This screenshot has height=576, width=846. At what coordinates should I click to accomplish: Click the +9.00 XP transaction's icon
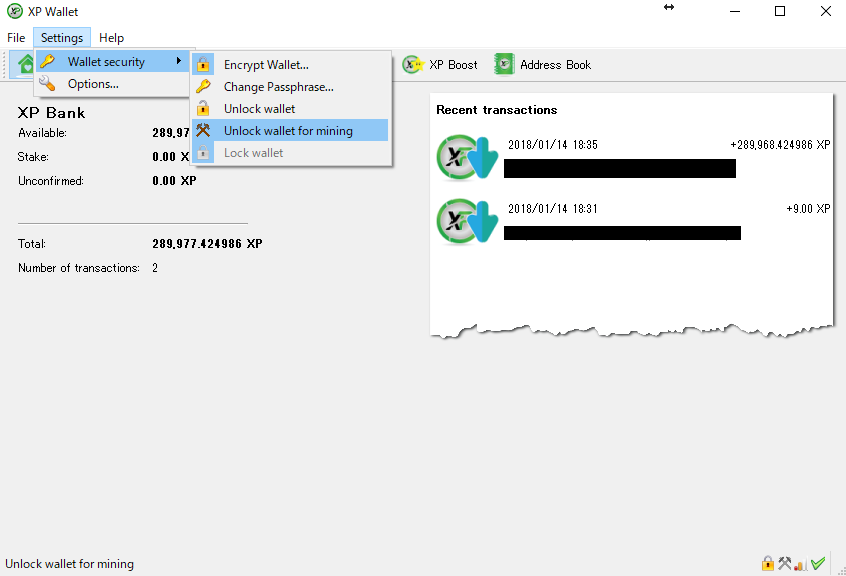[466, 221]
